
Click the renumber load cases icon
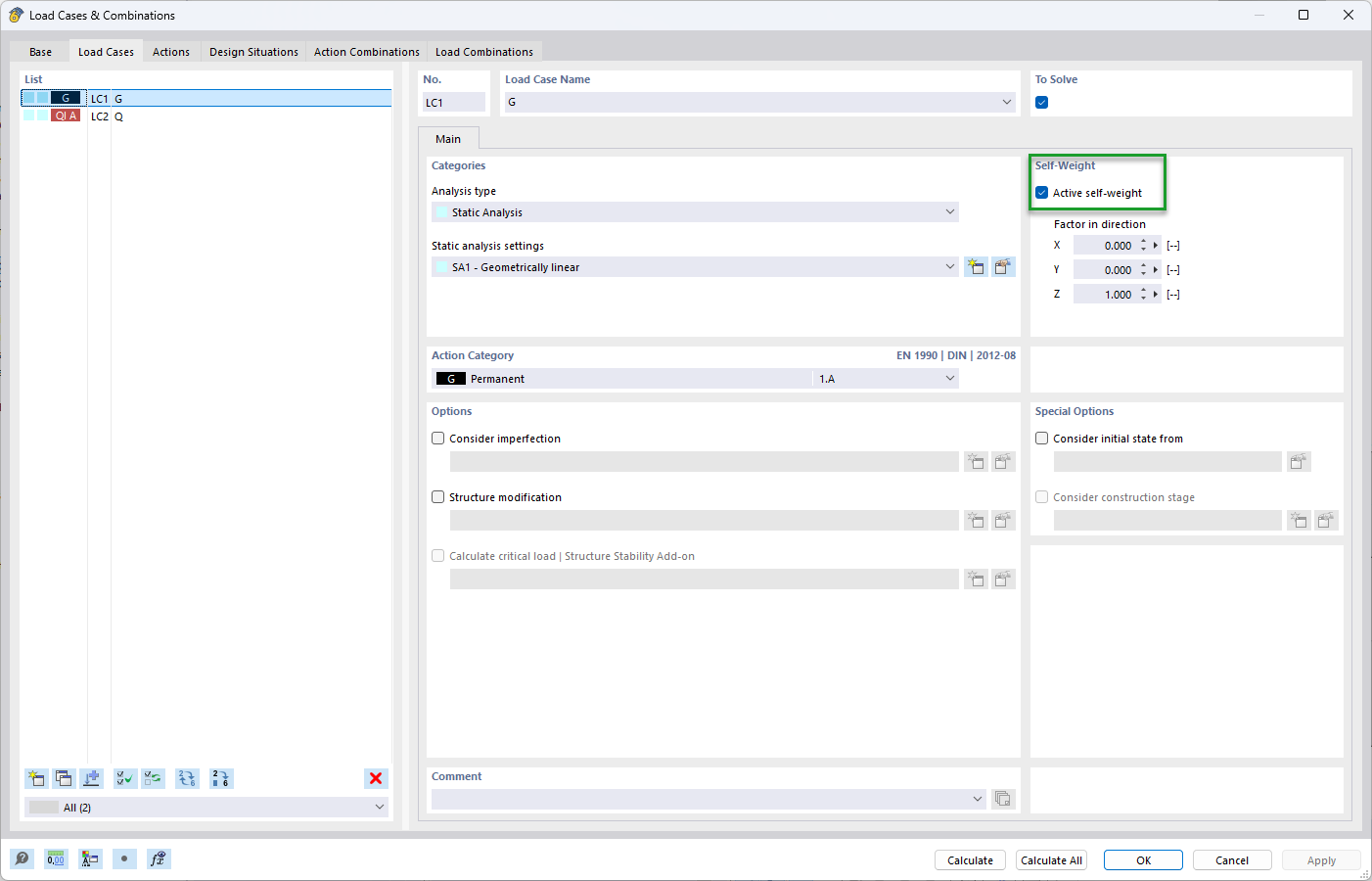pyautogui.click(x=187, y=778)
